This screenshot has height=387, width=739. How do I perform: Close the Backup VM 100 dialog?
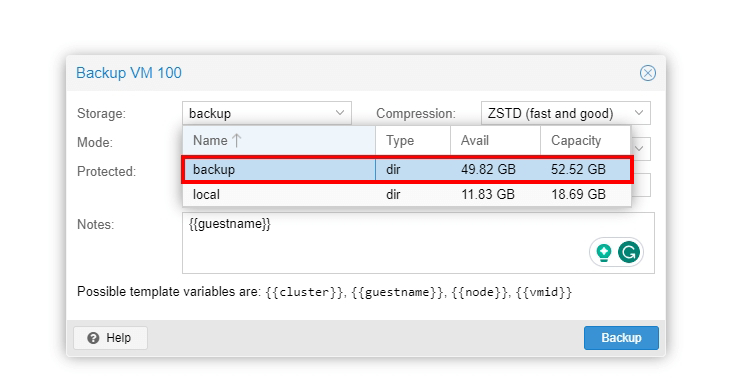648,73
